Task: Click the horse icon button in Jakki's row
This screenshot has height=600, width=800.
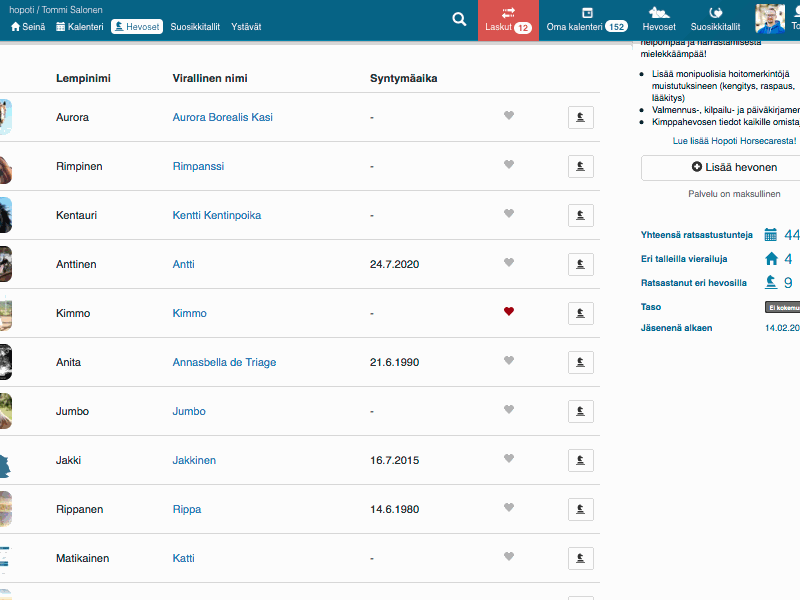Action: pyautogui.click(x=580, y=461)
